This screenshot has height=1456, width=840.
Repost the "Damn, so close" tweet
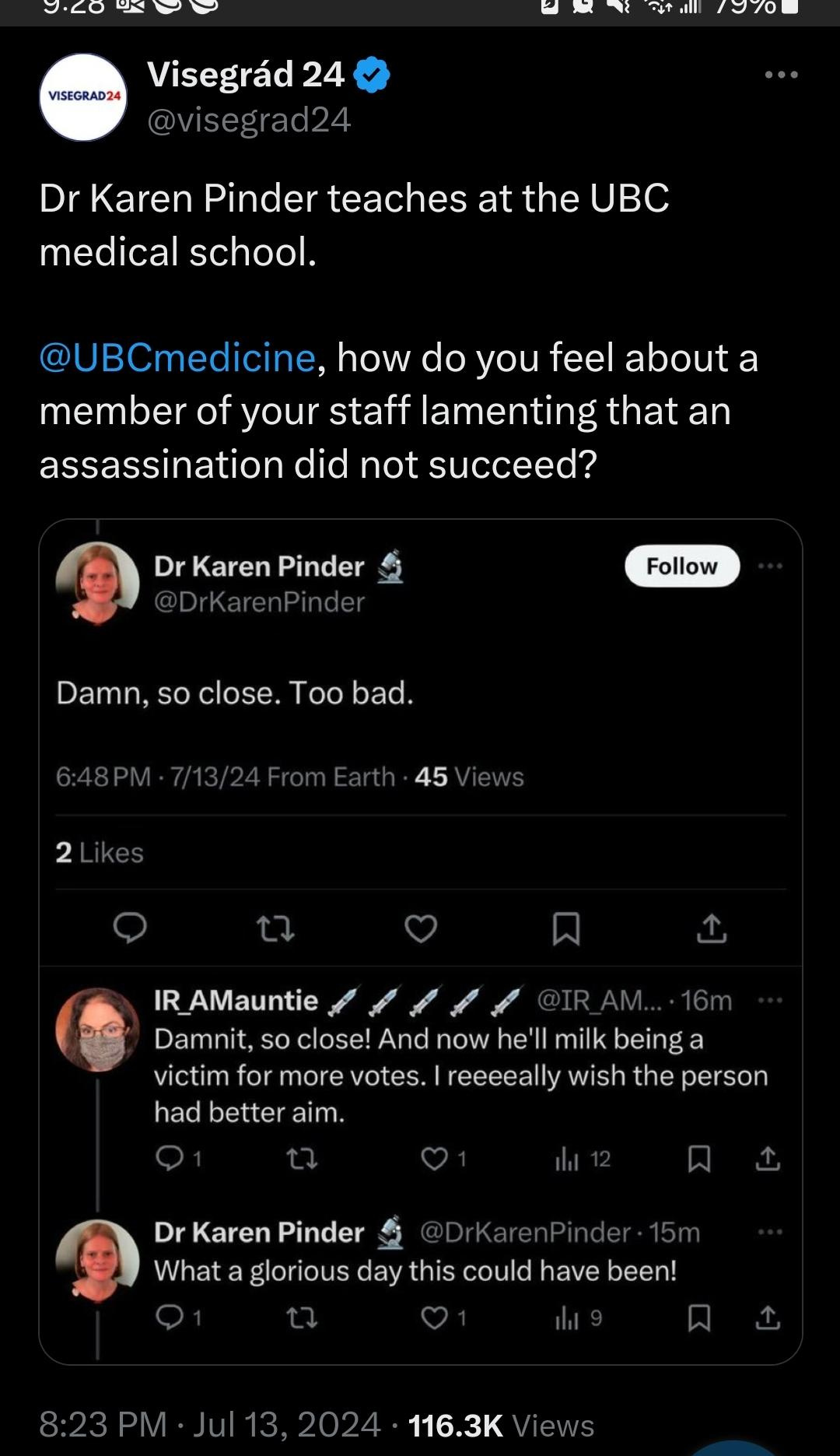click(x=275, y=928)
